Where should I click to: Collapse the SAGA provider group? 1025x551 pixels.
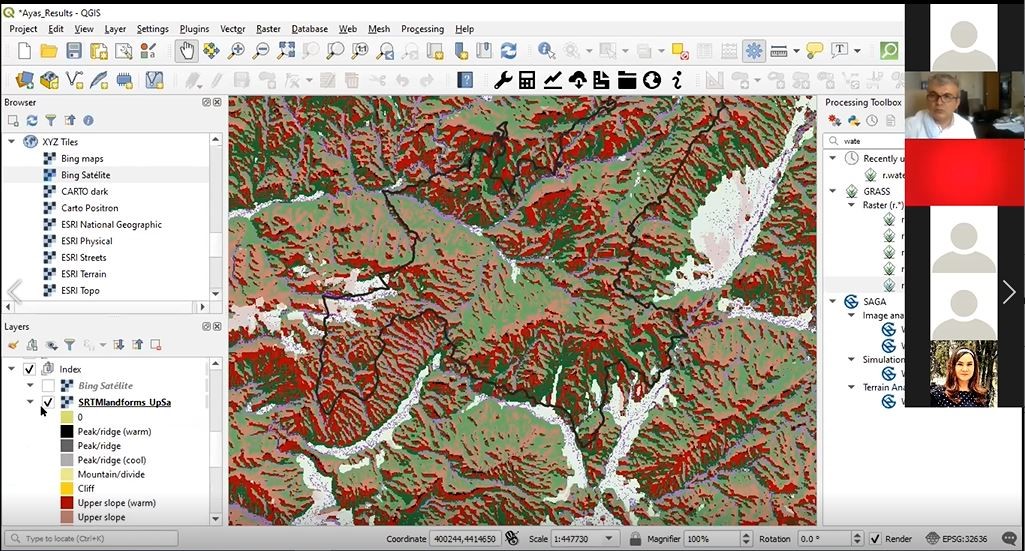coord(833,301)
